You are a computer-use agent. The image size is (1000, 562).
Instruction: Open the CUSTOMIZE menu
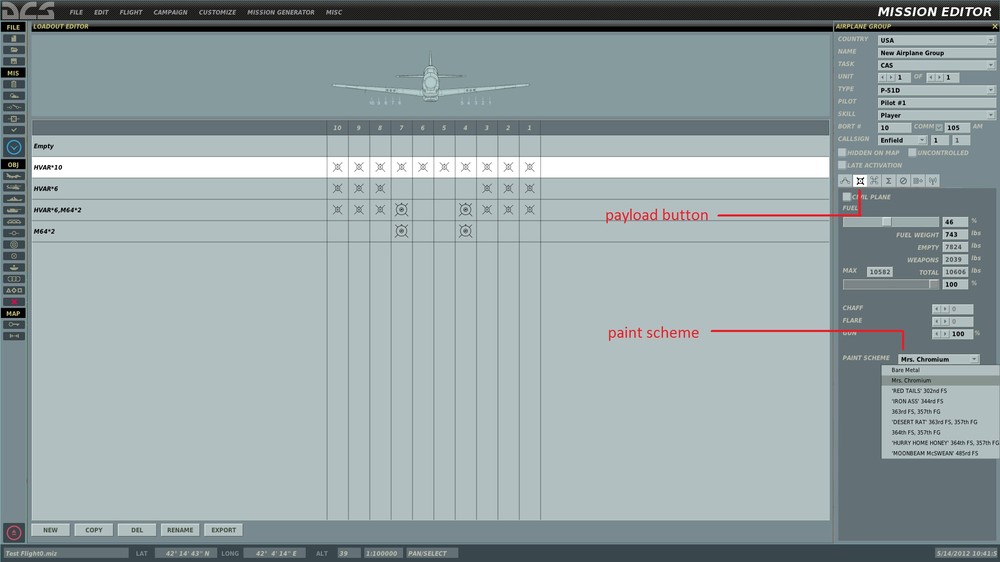(x=217, y=12)
